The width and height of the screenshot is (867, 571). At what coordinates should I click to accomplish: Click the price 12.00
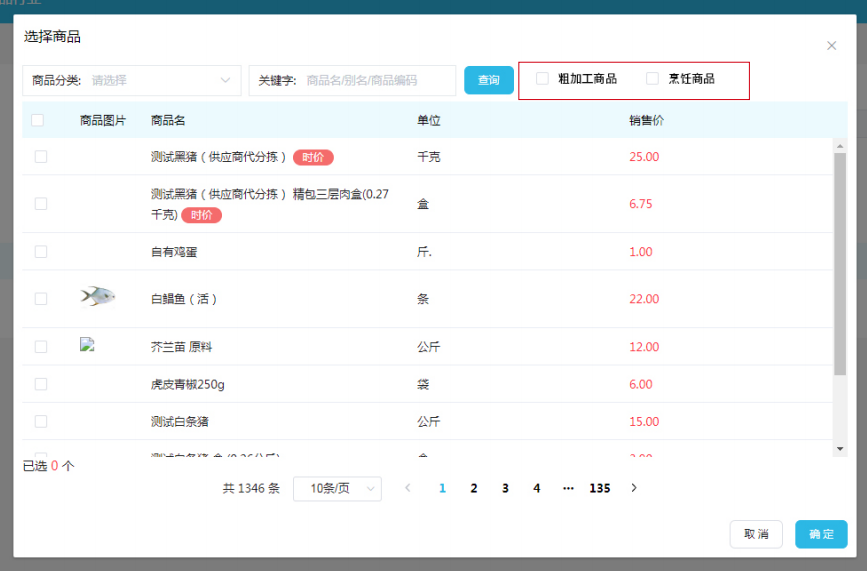click(x=644, y=347)
